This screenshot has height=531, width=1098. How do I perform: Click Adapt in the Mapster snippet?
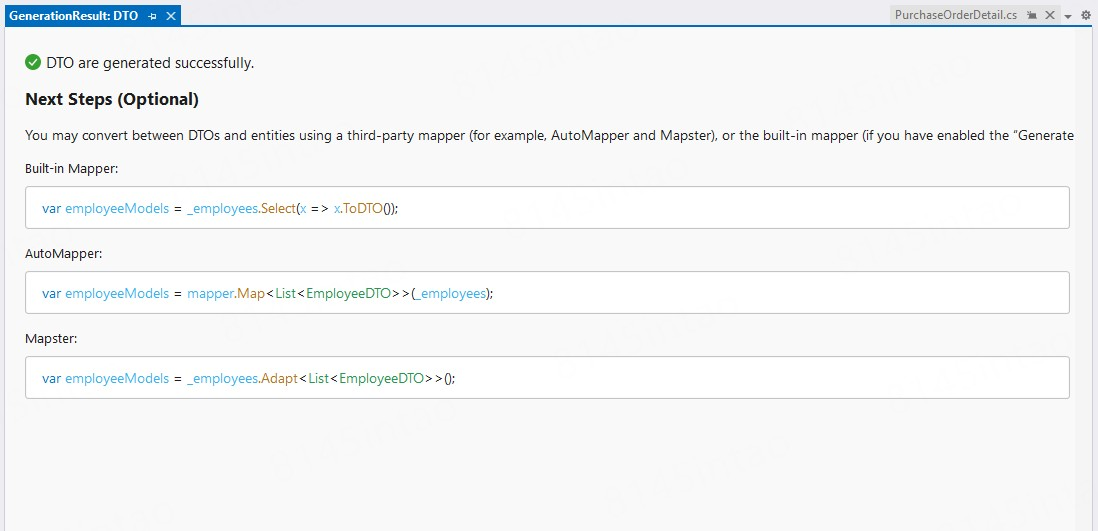coord(279,378)
